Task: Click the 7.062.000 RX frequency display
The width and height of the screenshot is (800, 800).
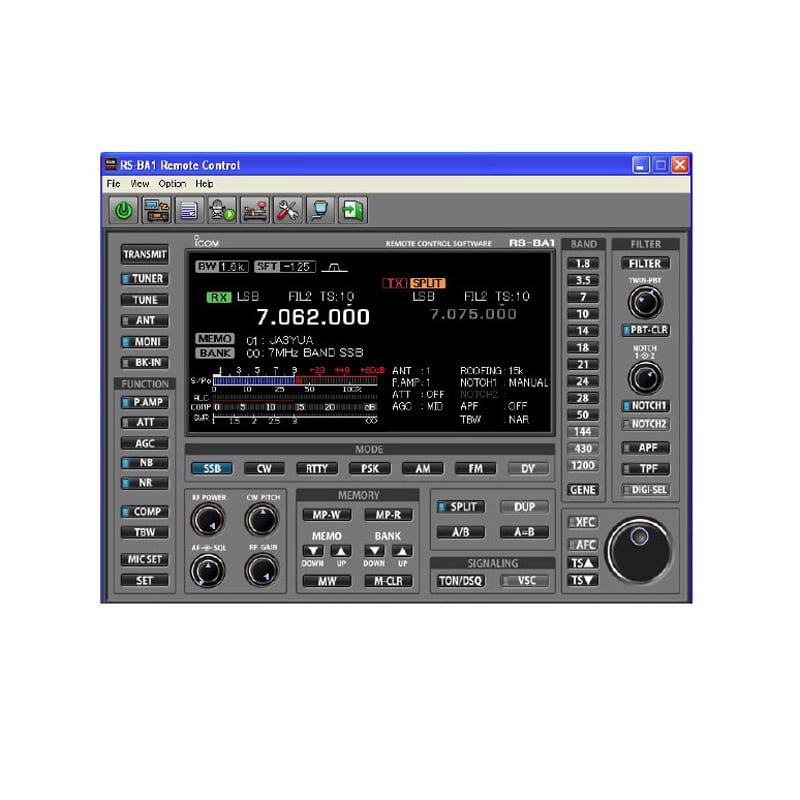Action: (x=313, y=317)
